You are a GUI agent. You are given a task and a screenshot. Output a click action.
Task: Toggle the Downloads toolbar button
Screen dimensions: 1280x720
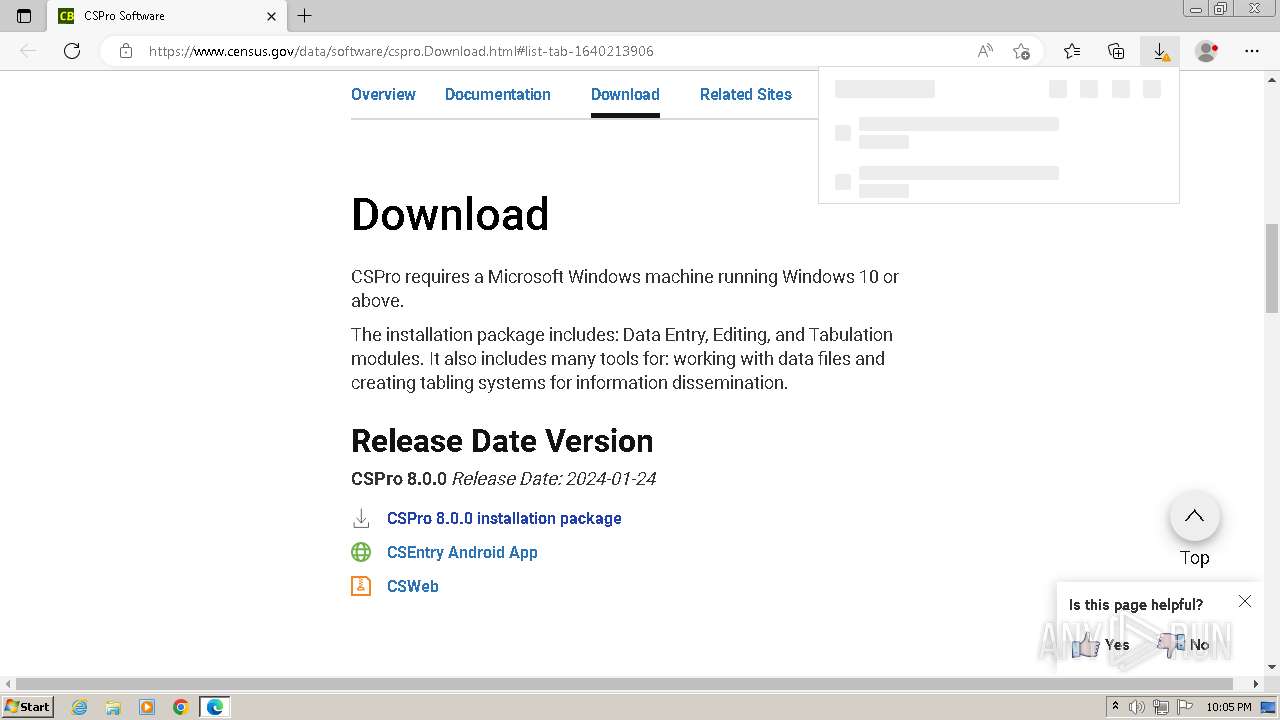click(1160, 51)
